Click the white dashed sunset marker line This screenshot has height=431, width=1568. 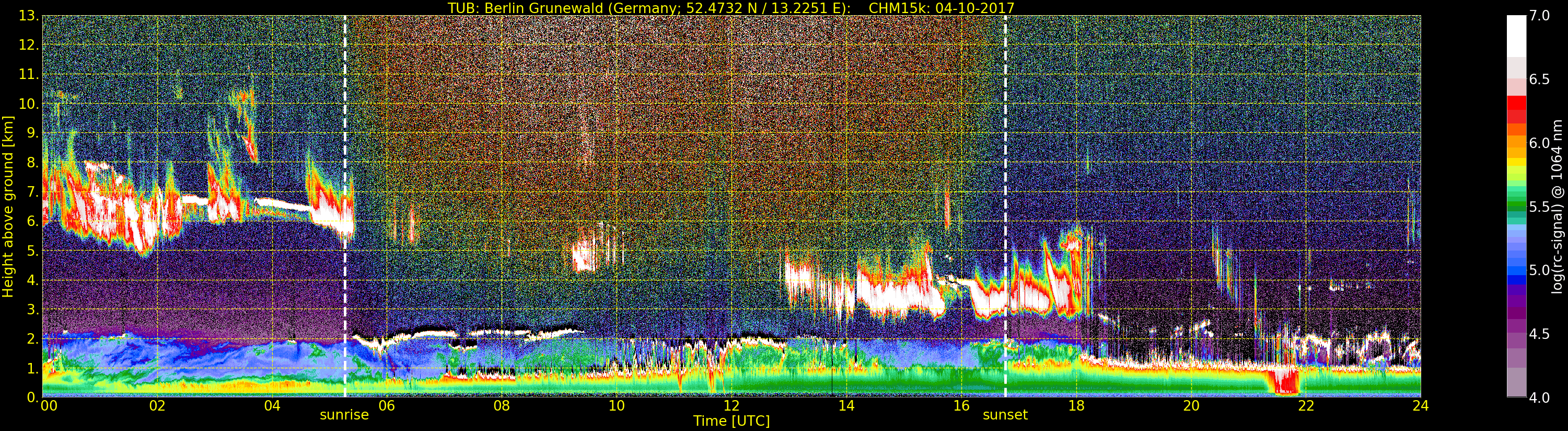1005,206
